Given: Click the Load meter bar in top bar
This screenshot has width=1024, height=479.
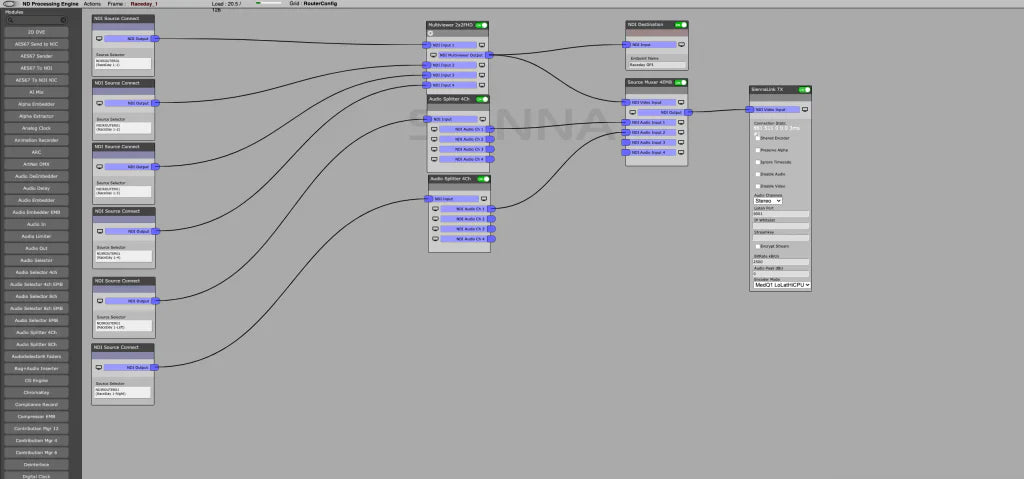Looking at the screenshot, I should pos(268,3).
